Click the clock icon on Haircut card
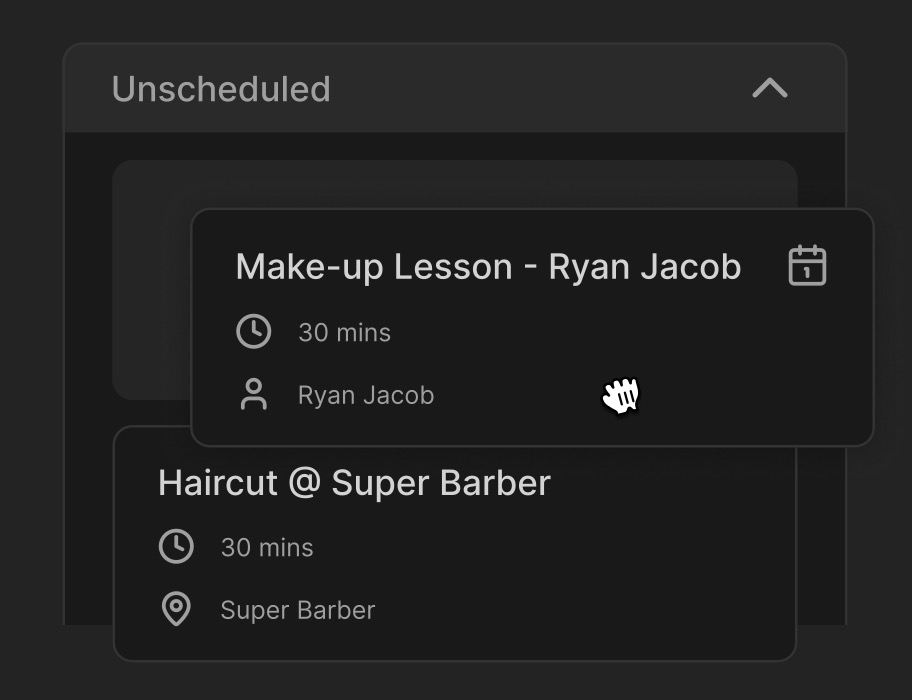 point(178,547)
